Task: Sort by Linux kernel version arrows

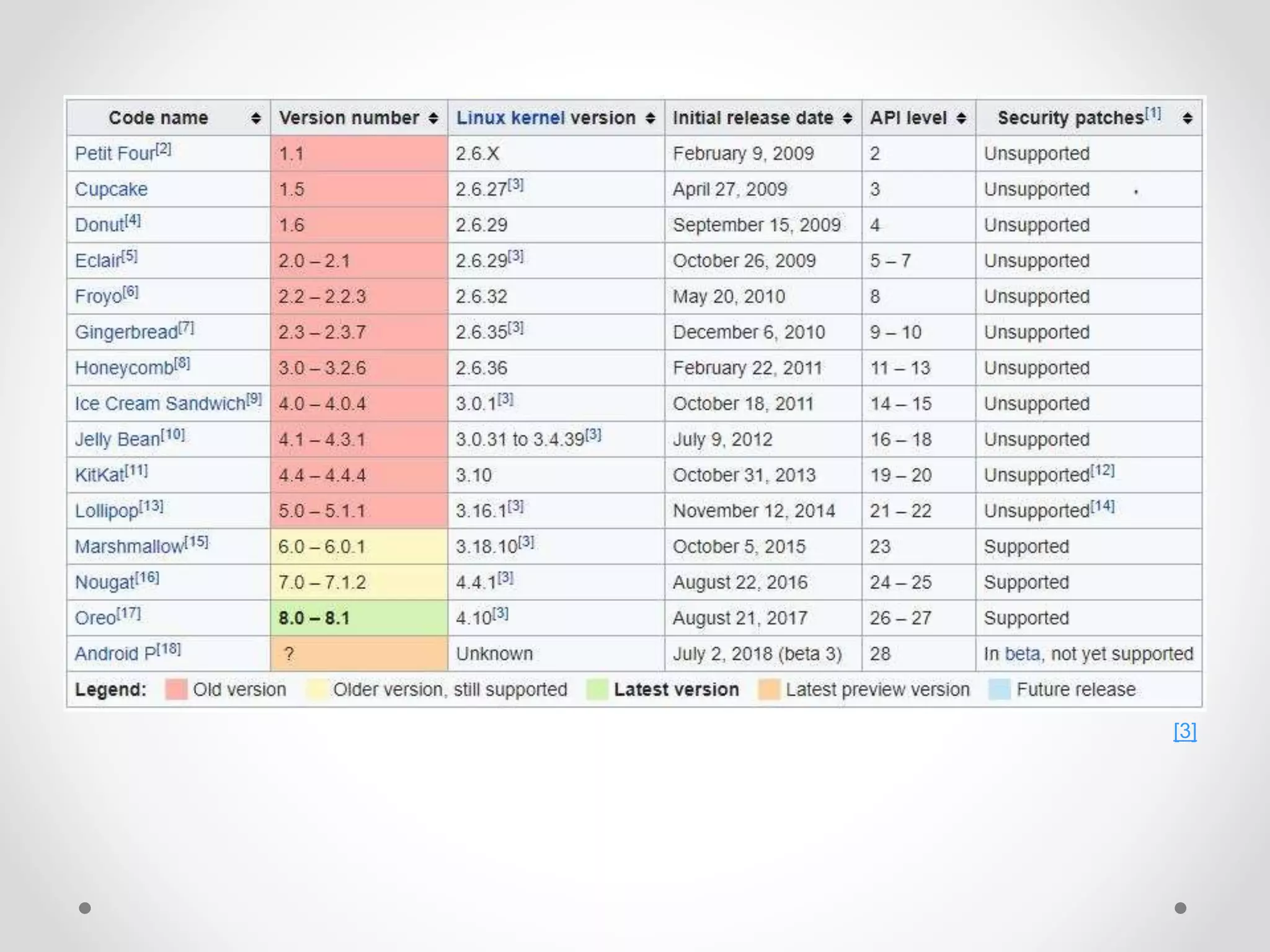Action: click(x=650, y=118)
